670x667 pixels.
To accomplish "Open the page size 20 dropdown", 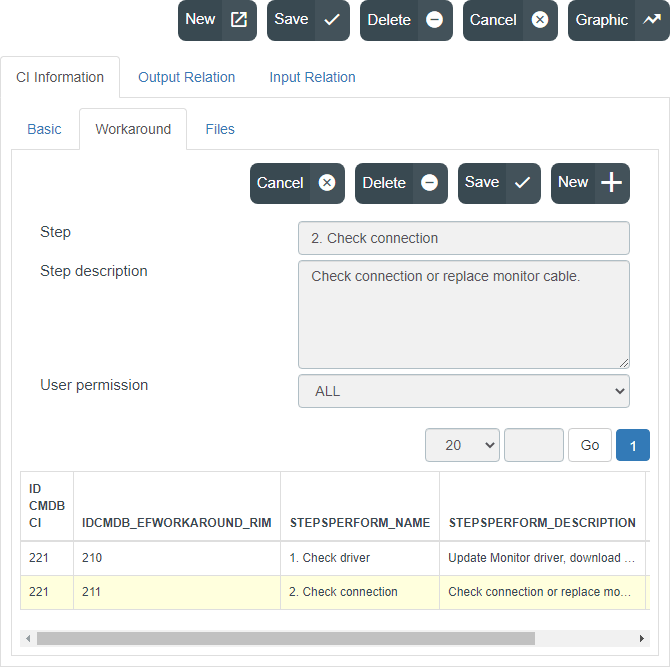I will click(462, 445).
